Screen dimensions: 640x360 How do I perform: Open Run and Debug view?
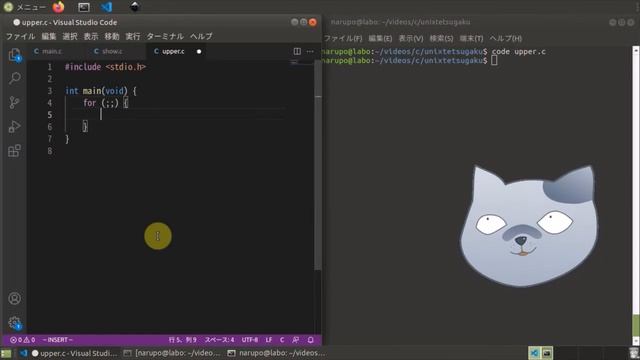(14, 127)
